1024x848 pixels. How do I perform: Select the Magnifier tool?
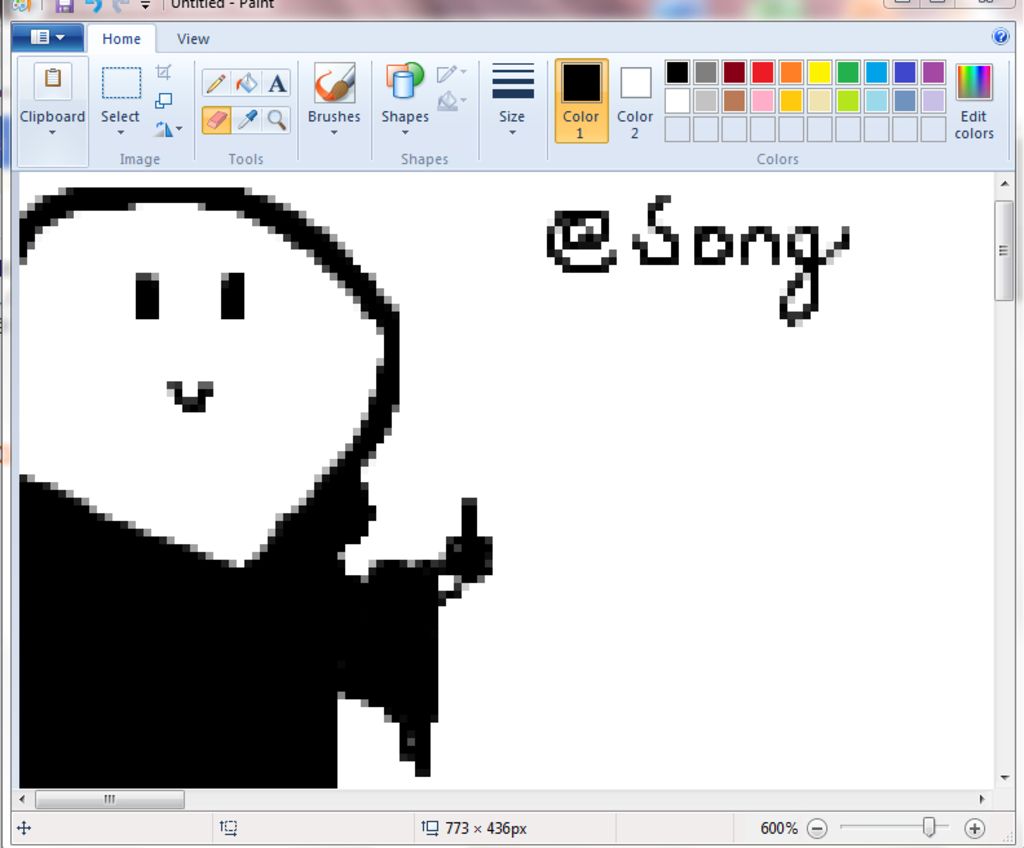[277, 120]
